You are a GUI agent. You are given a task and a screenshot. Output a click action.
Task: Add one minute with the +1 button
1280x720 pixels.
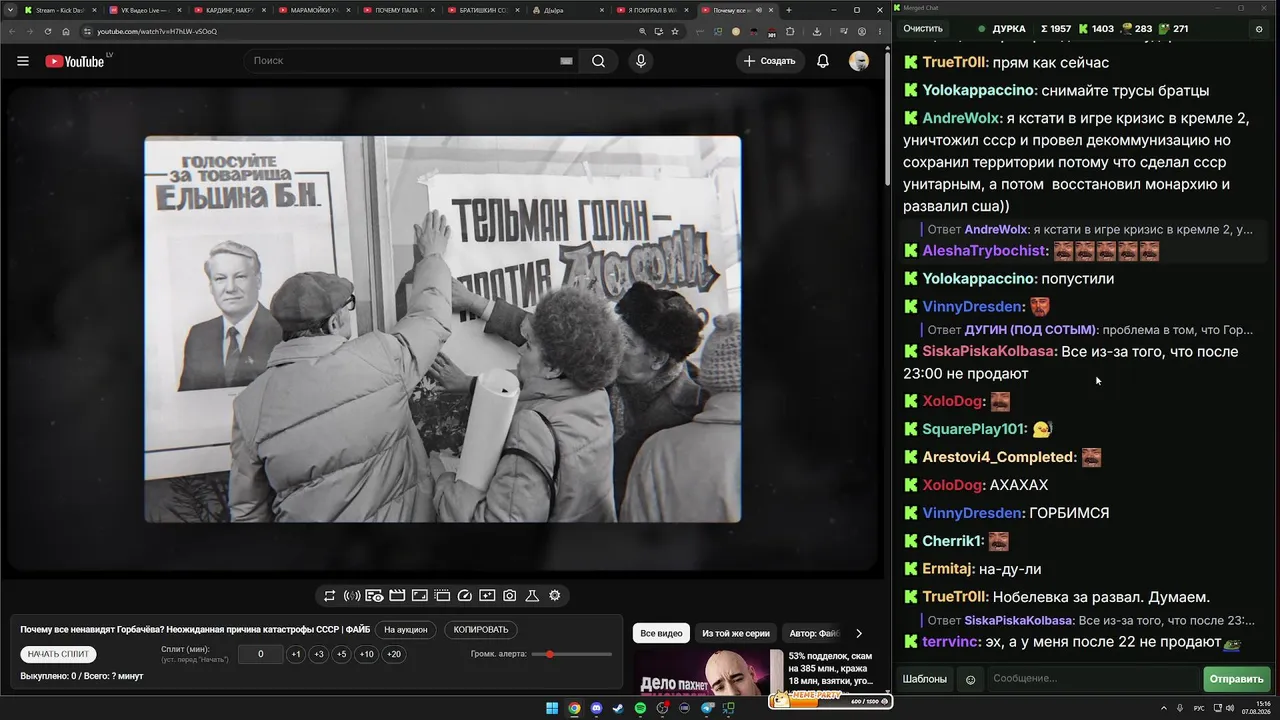(x=296, y=654)
